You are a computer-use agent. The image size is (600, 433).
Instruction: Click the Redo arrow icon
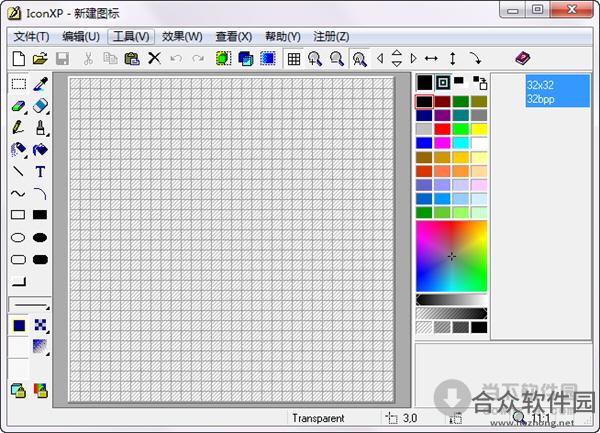(198, 59)
